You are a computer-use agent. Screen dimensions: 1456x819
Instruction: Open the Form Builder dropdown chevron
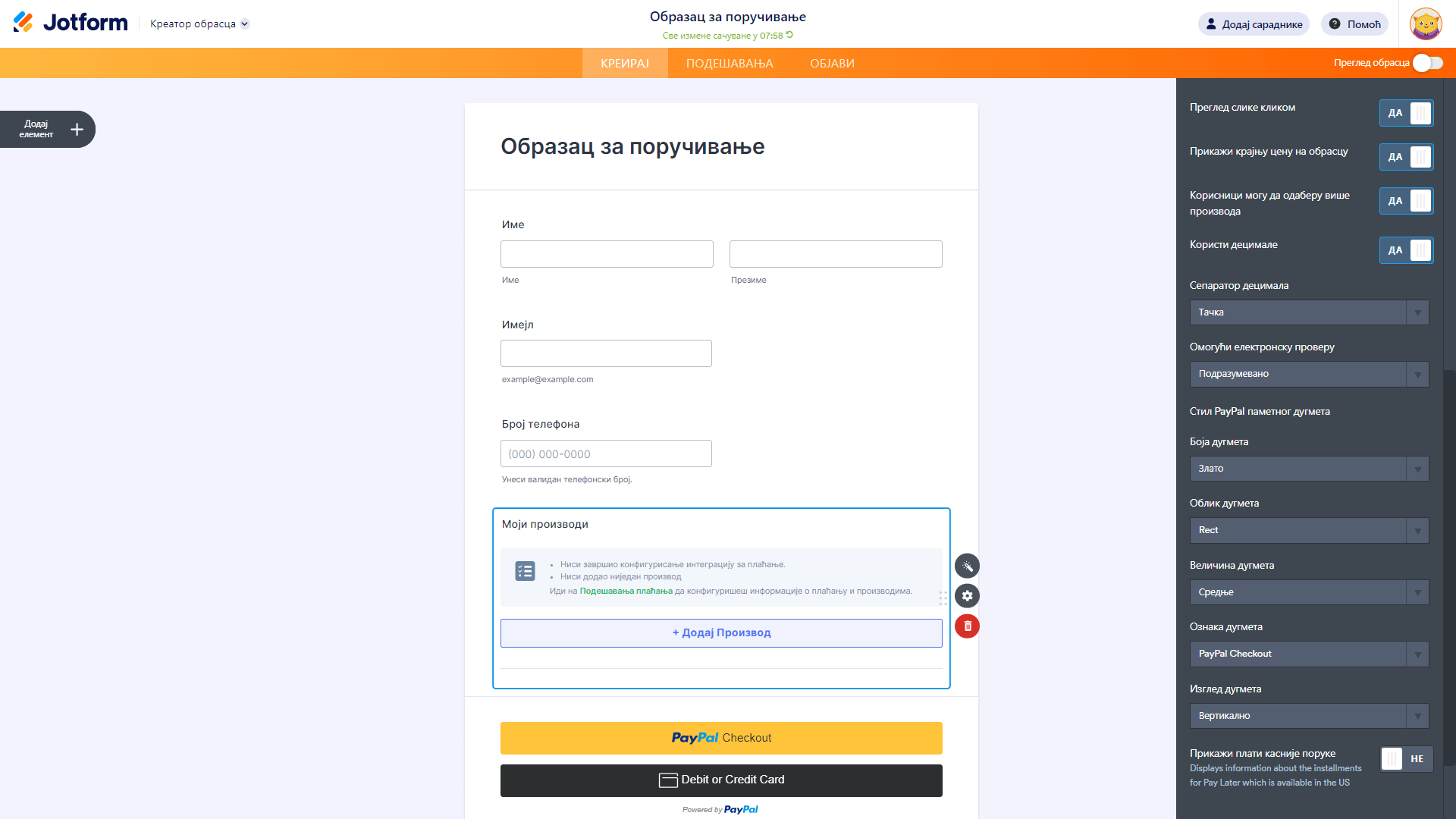(x=245, y=24)
